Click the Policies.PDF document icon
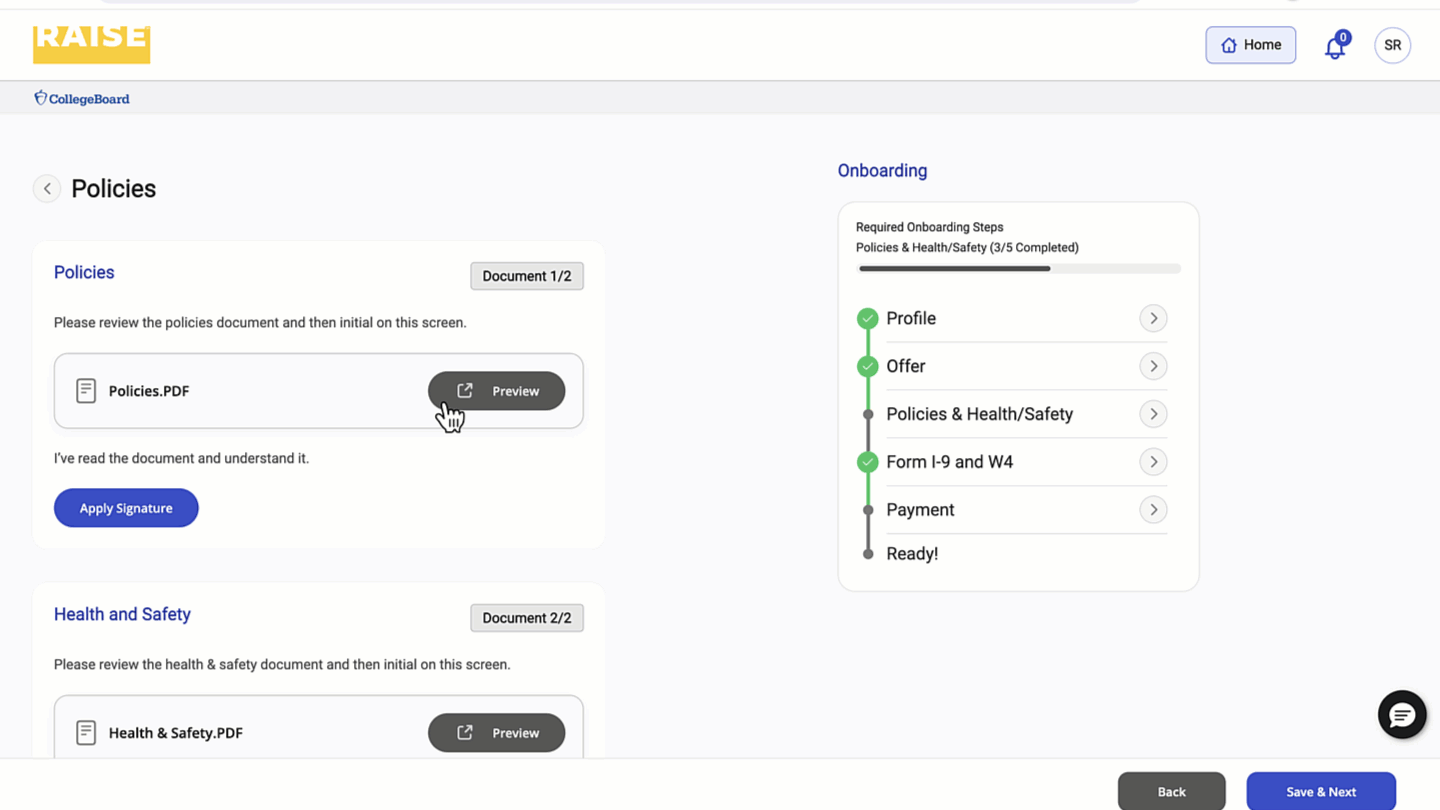Image resolution: width=1440 pixels, height=810 pixels. (86, 391)
